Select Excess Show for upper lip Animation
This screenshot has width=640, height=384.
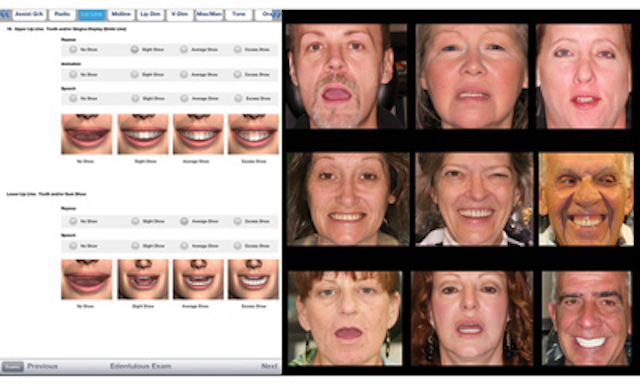[x=238, y=74]
